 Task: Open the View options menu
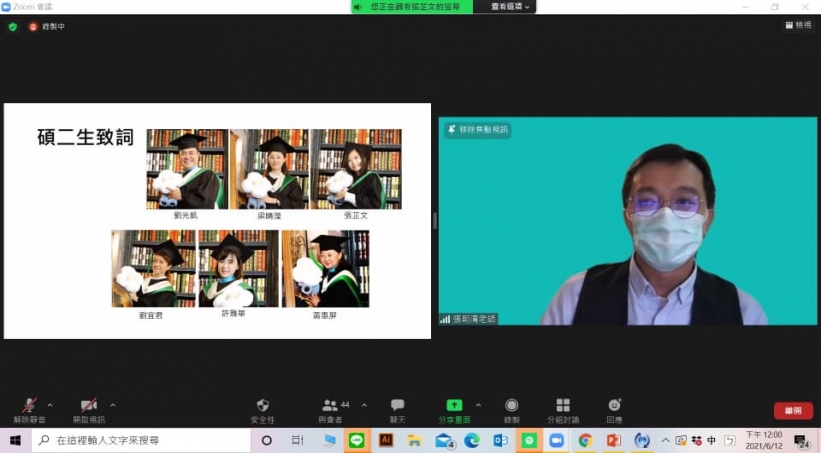coord(797,26)
